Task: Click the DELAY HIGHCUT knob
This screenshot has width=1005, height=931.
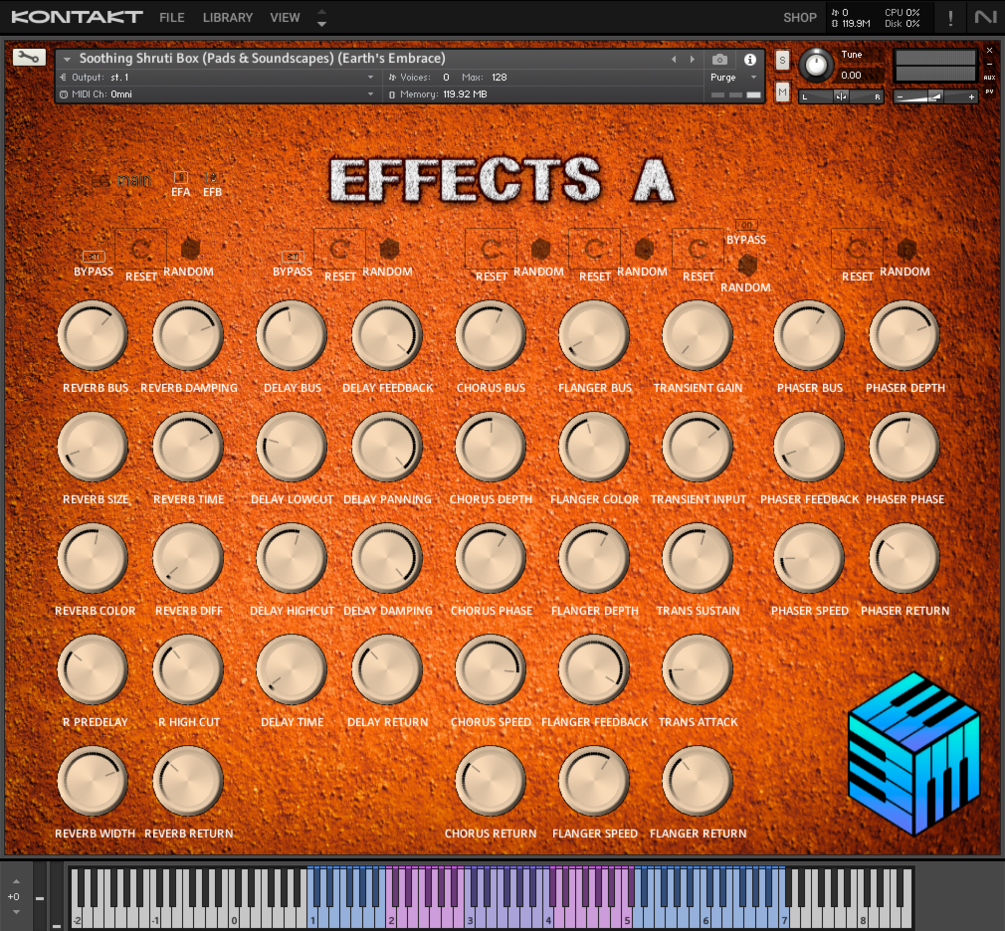Action: tap(292, 559)
